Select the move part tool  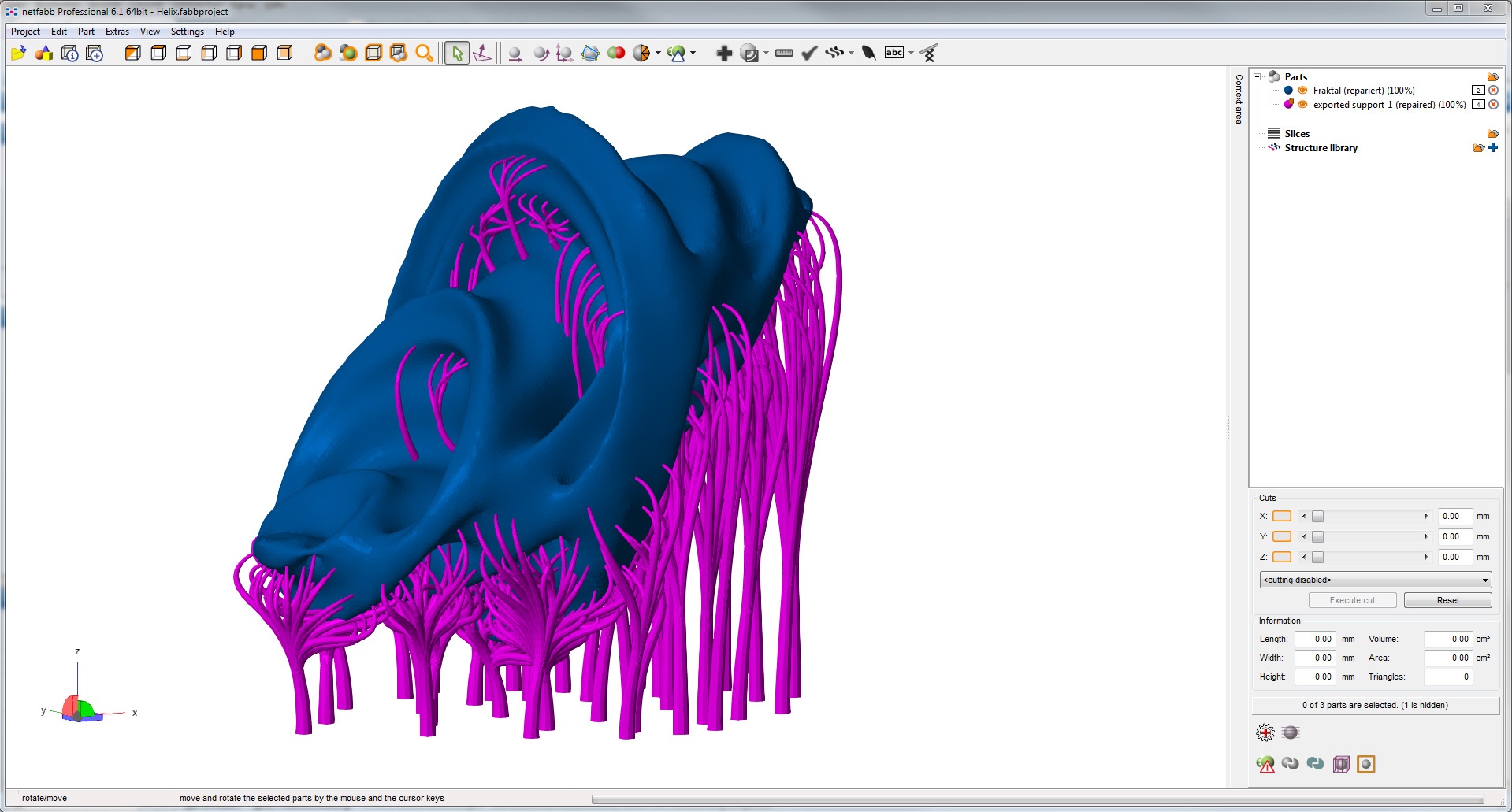(x=515, y=53)
